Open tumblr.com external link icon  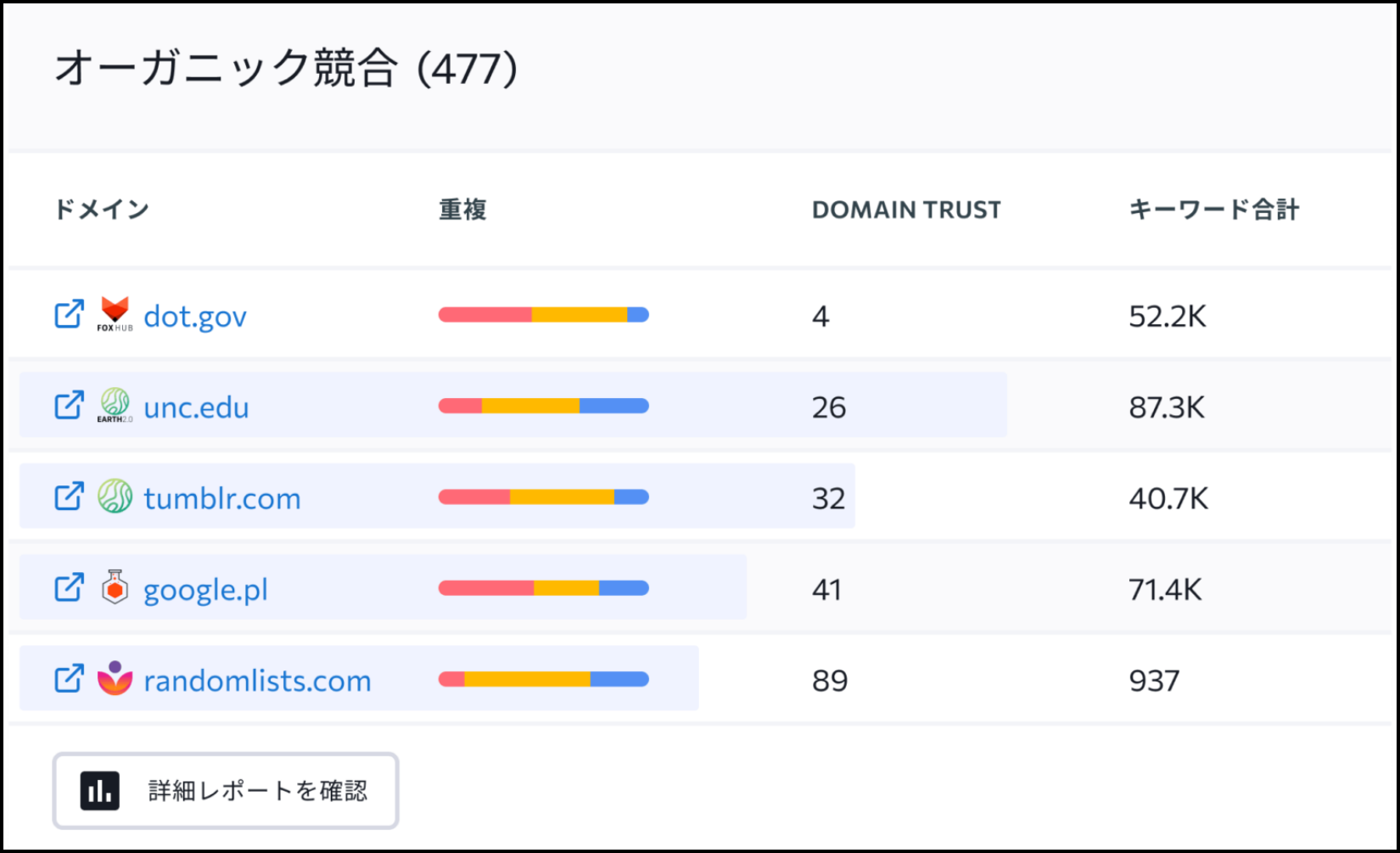[69, 497]
